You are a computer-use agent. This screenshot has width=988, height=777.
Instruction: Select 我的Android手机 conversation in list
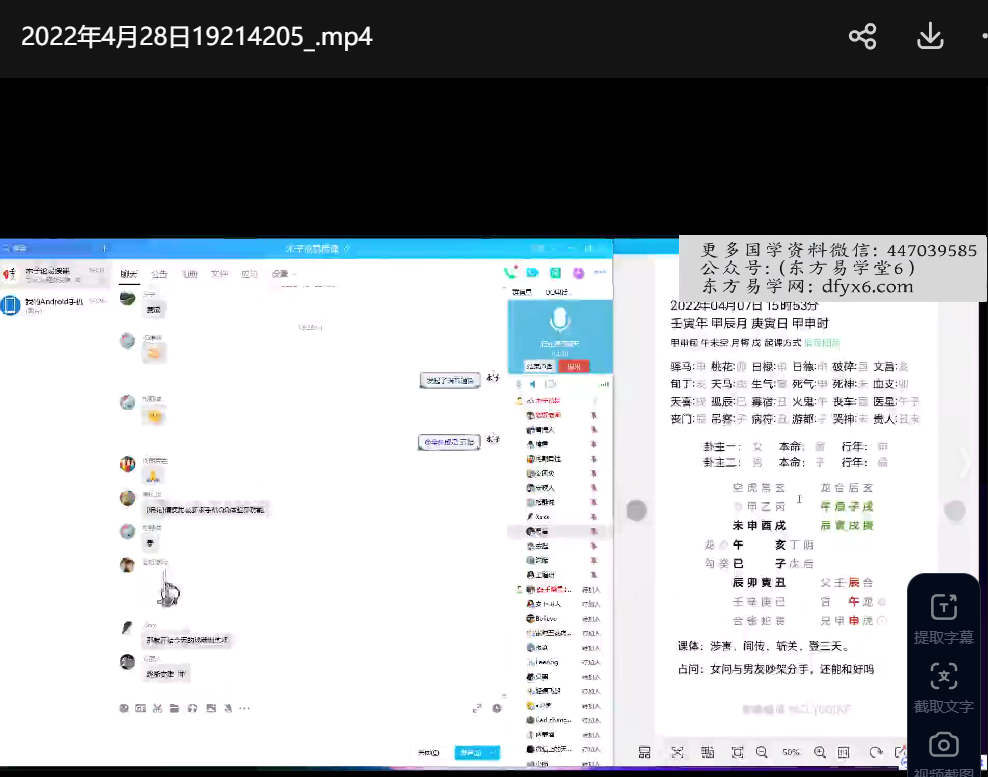coord(53,304)
